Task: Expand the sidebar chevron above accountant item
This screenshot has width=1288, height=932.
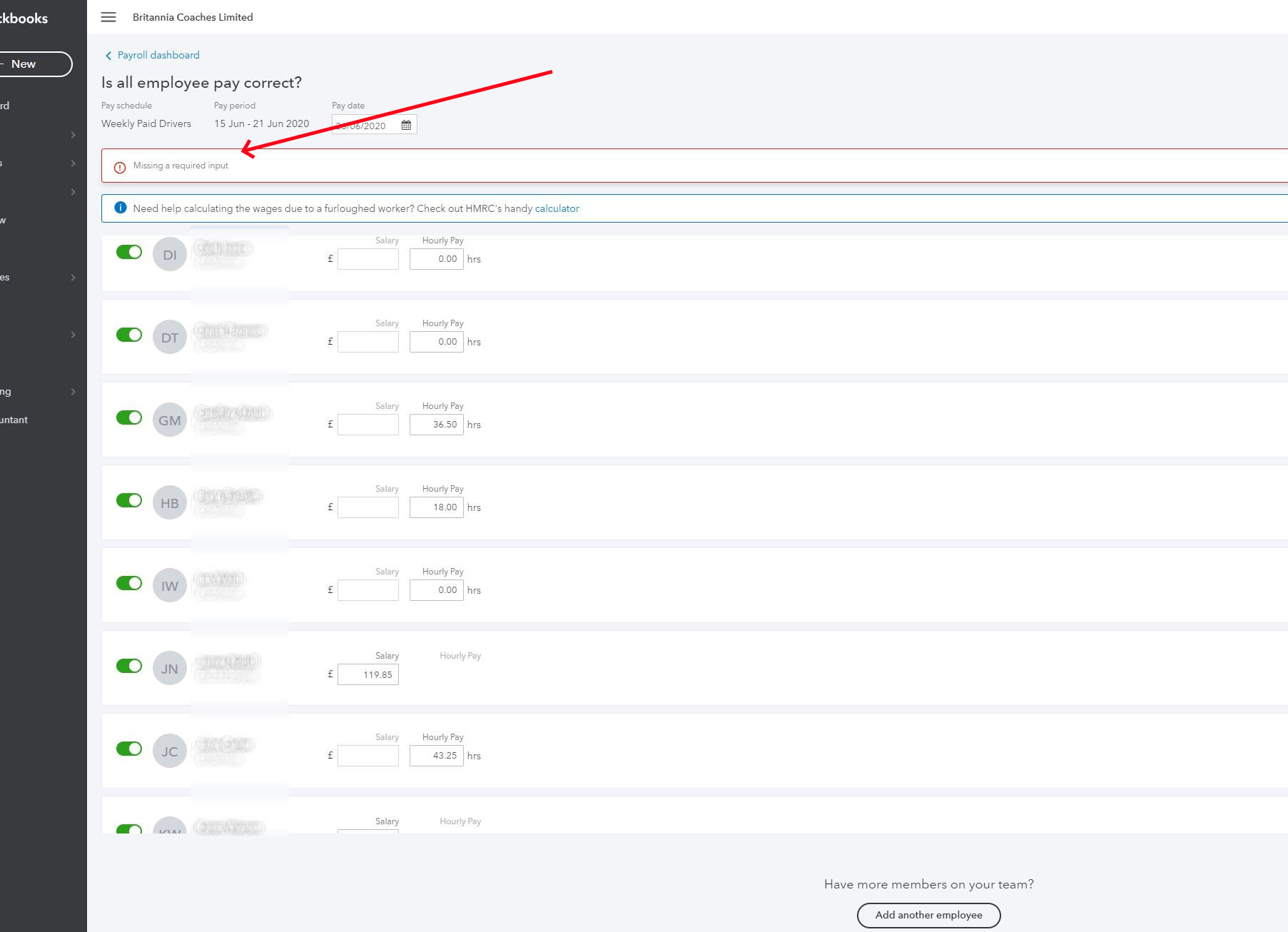Action: pos(73,392)
